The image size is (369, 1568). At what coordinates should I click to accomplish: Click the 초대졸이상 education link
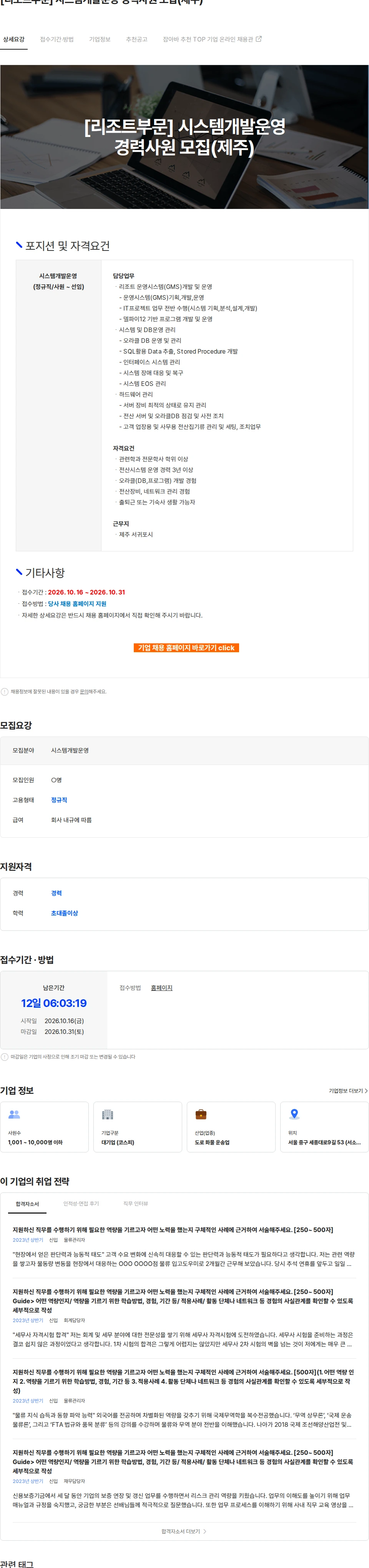coord(65,913)
